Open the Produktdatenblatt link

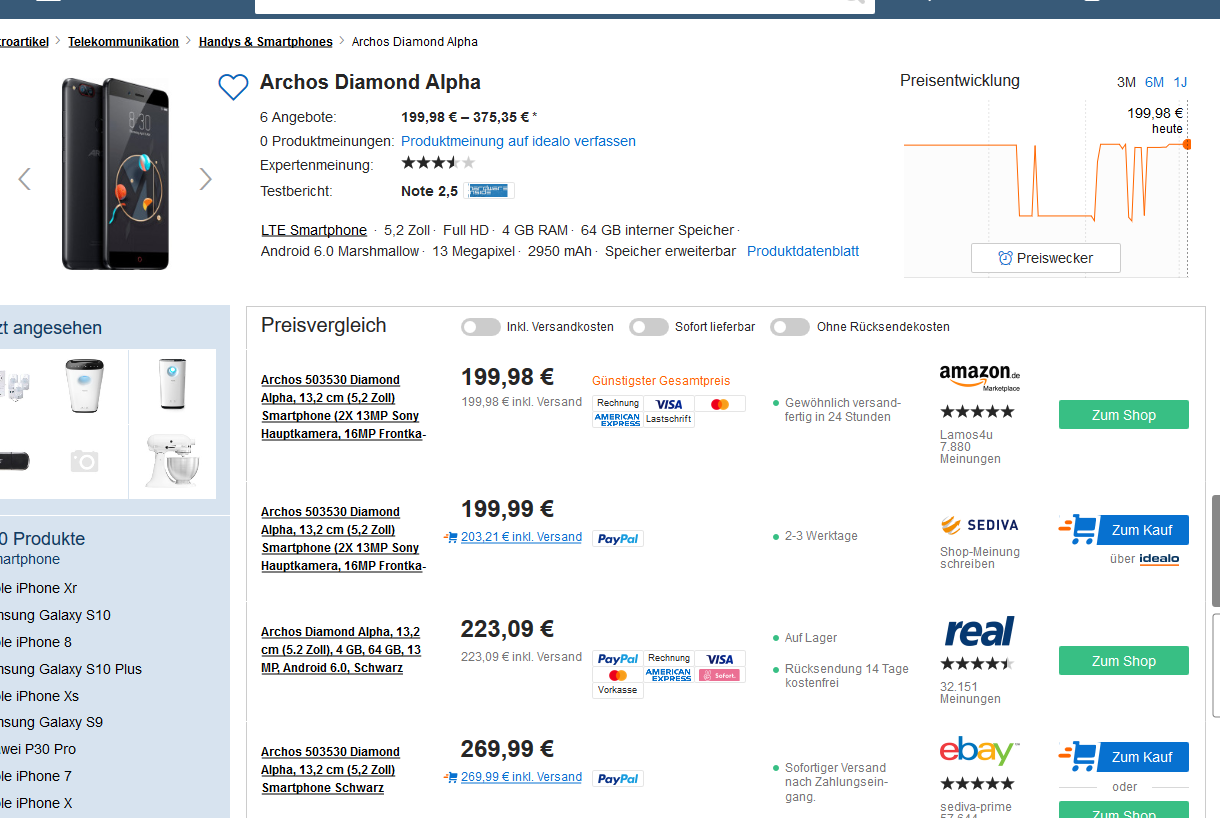(803, 251)
